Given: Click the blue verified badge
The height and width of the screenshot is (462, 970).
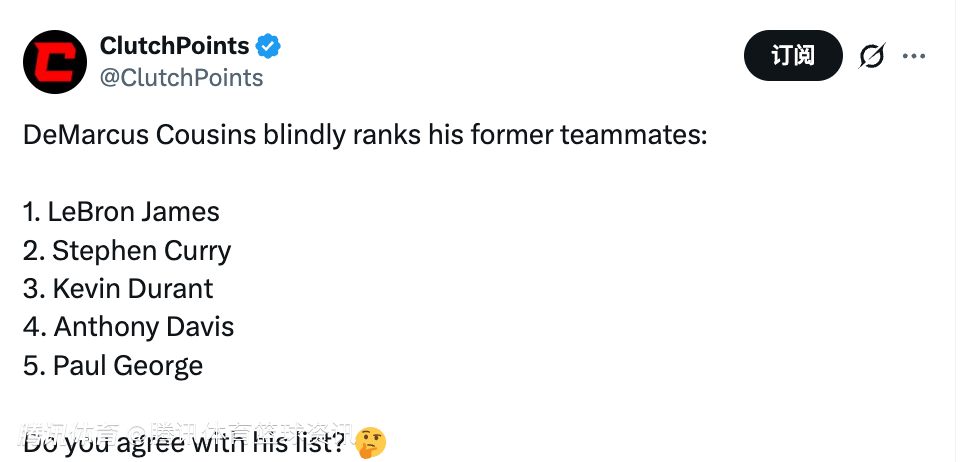Looking at the screenshot, I should pyautogui.click(x=269, y=46).
